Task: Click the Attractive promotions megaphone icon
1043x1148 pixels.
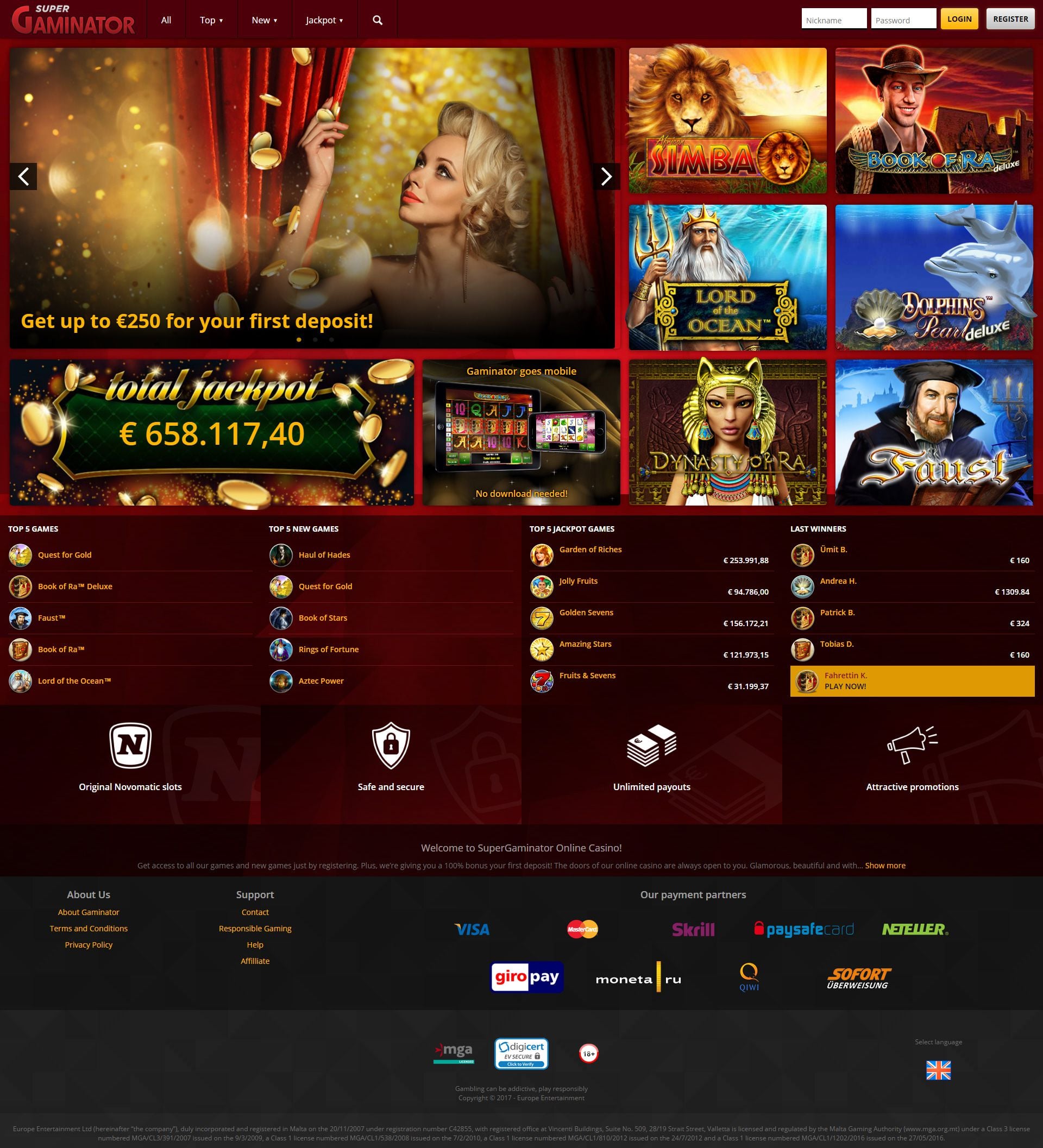Action: (x=913, y=745)
